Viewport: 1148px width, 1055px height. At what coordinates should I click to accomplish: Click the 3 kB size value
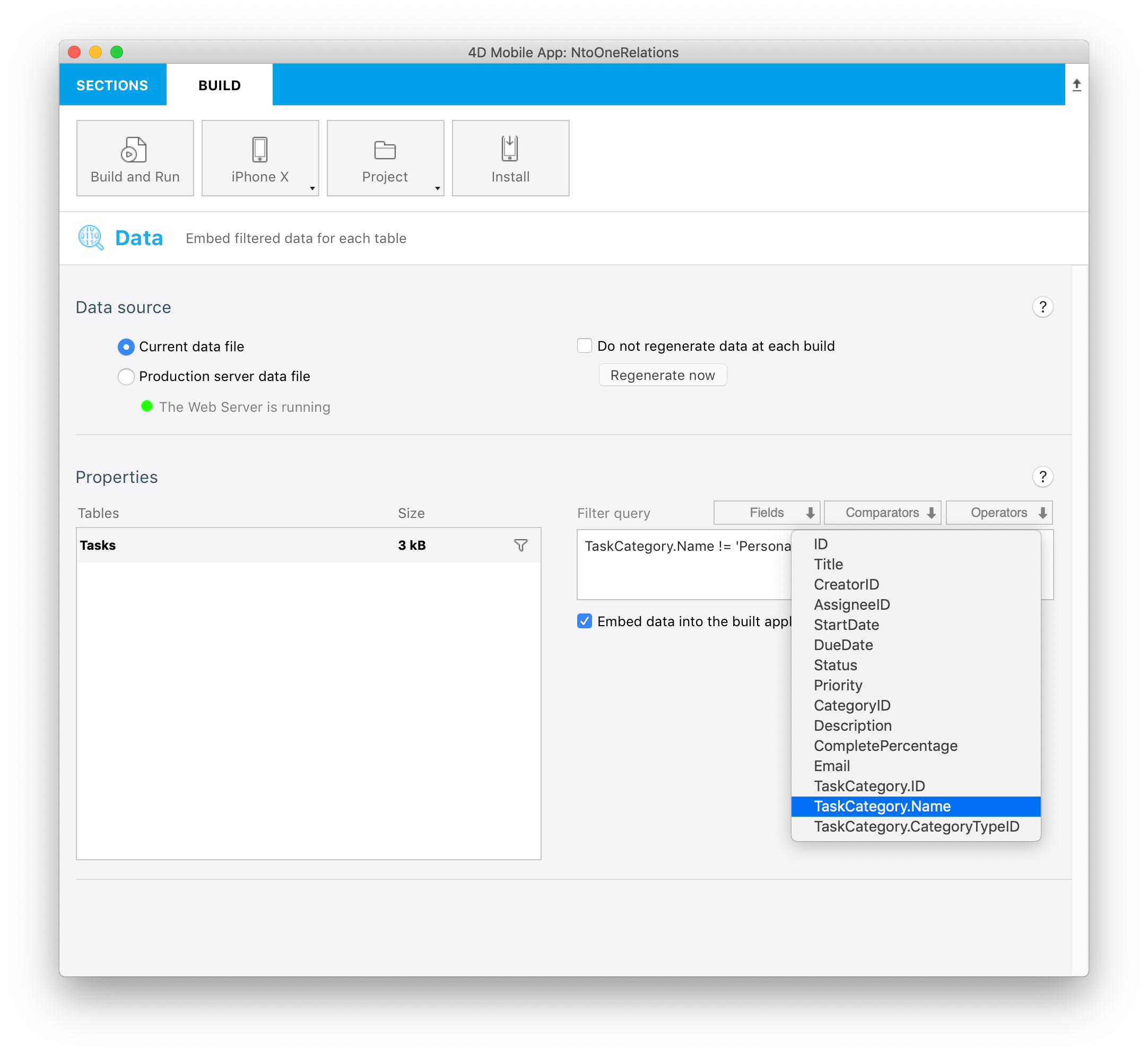(412, 545)
